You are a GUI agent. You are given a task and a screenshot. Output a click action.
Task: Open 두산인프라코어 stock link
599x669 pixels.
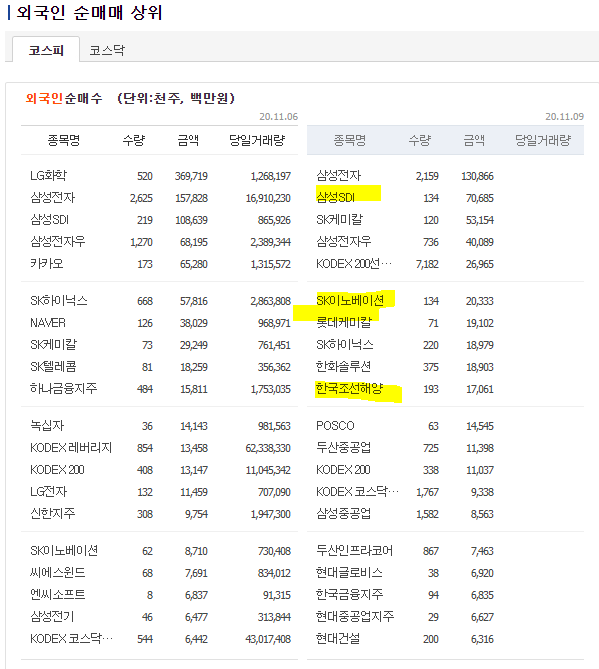355,550
